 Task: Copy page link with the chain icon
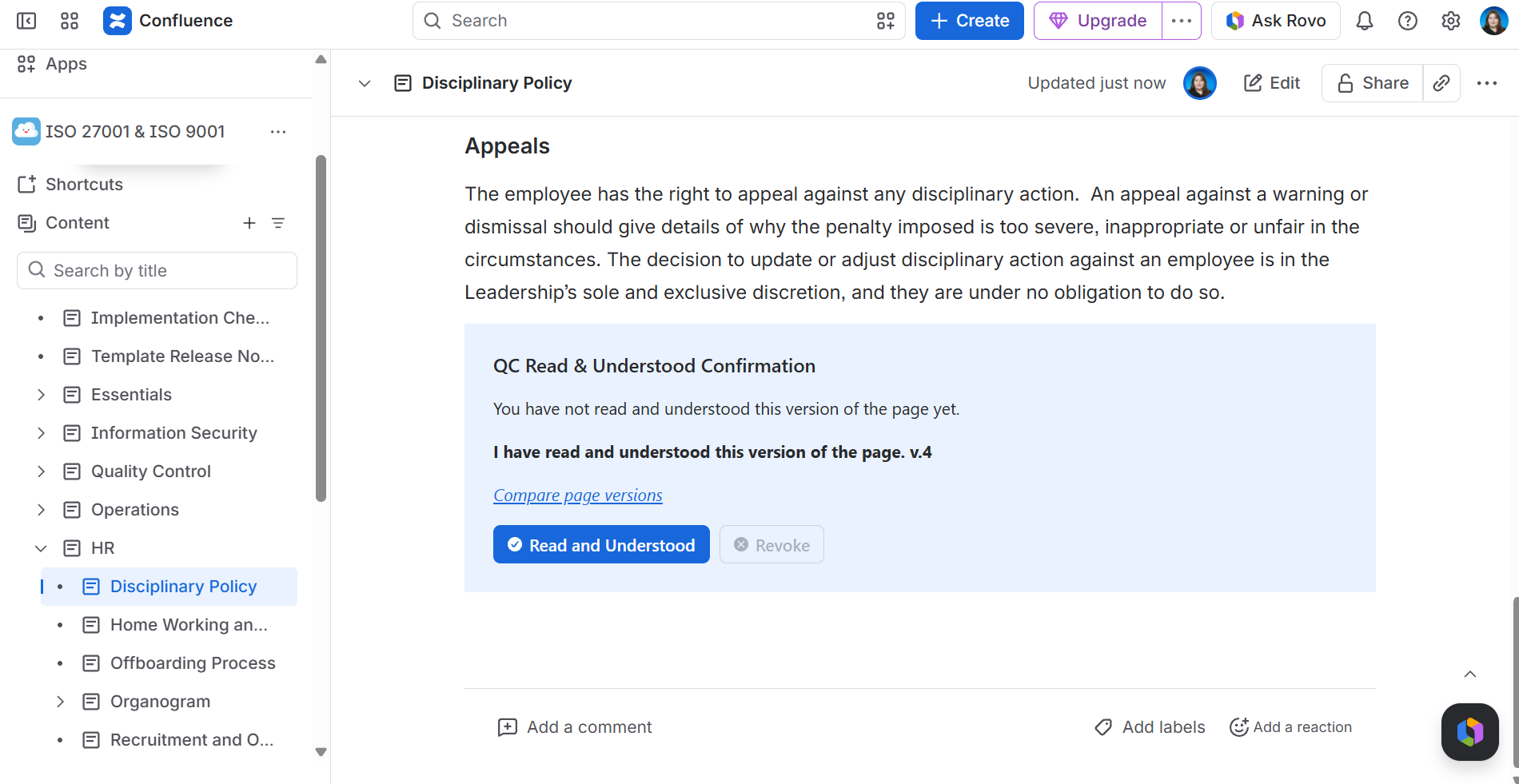1441,83
